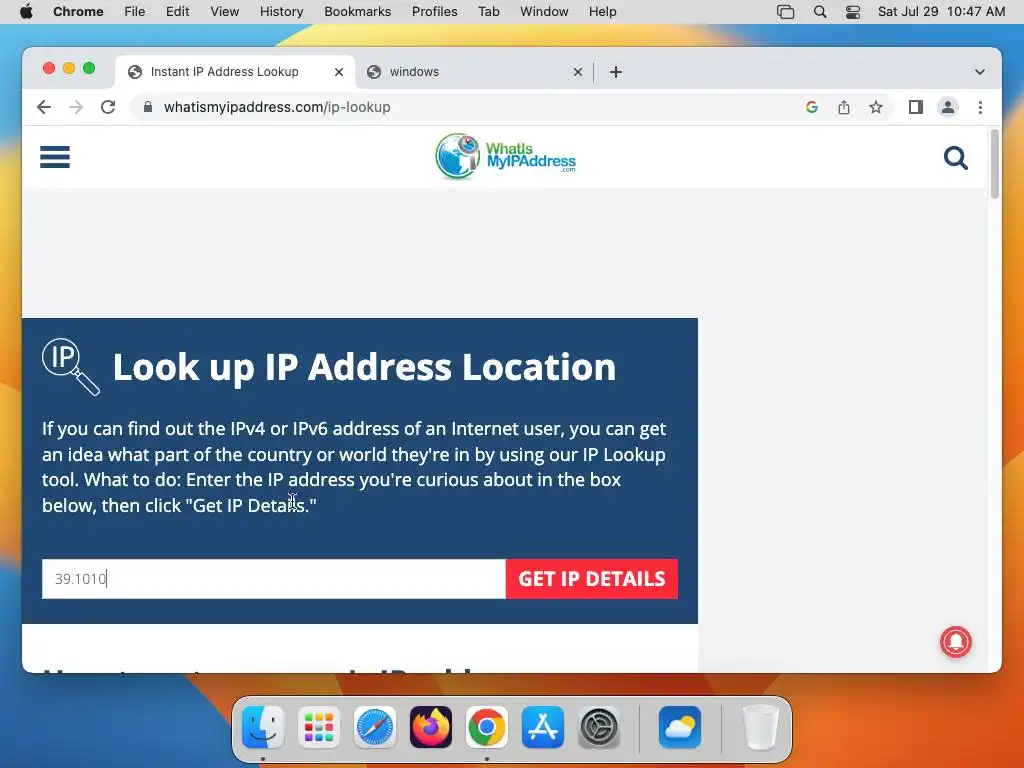Open Chrome profile avatar

pos(948,107)
